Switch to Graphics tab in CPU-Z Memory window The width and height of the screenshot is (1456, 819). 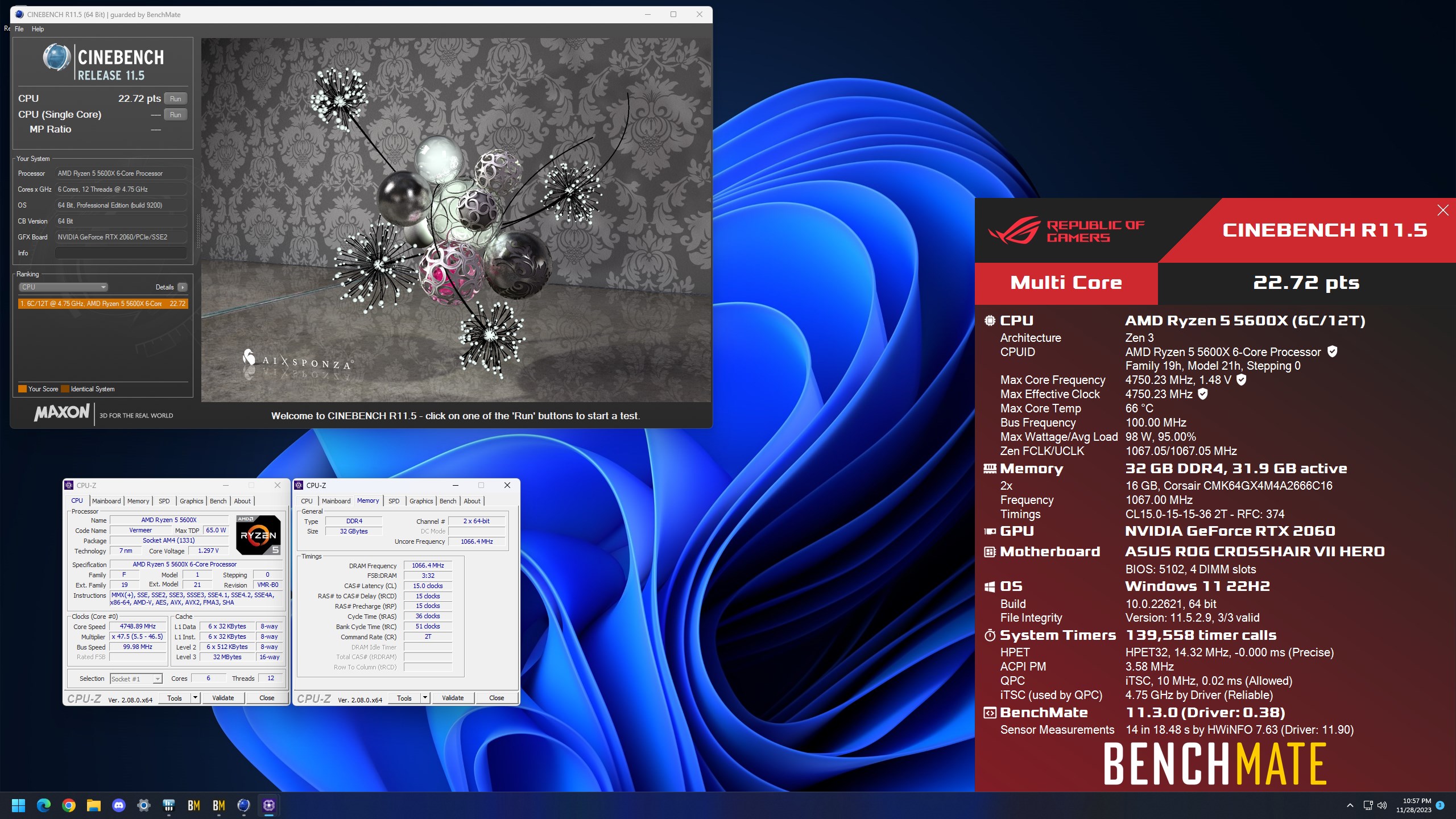click(x=421, y=501)
